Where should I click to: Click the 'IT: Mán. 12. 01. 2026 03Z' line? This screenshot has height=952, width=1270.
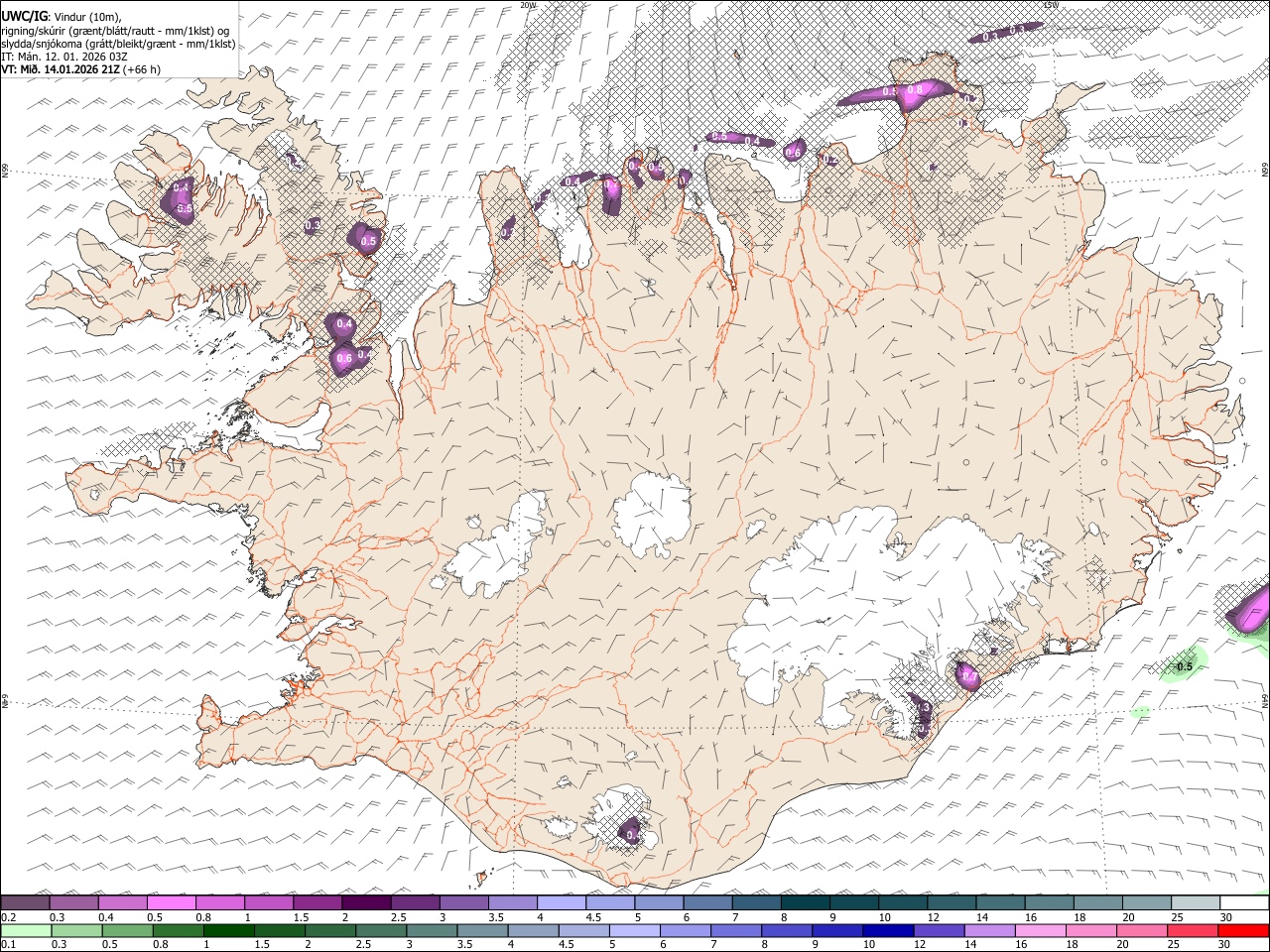pos(65,57)
